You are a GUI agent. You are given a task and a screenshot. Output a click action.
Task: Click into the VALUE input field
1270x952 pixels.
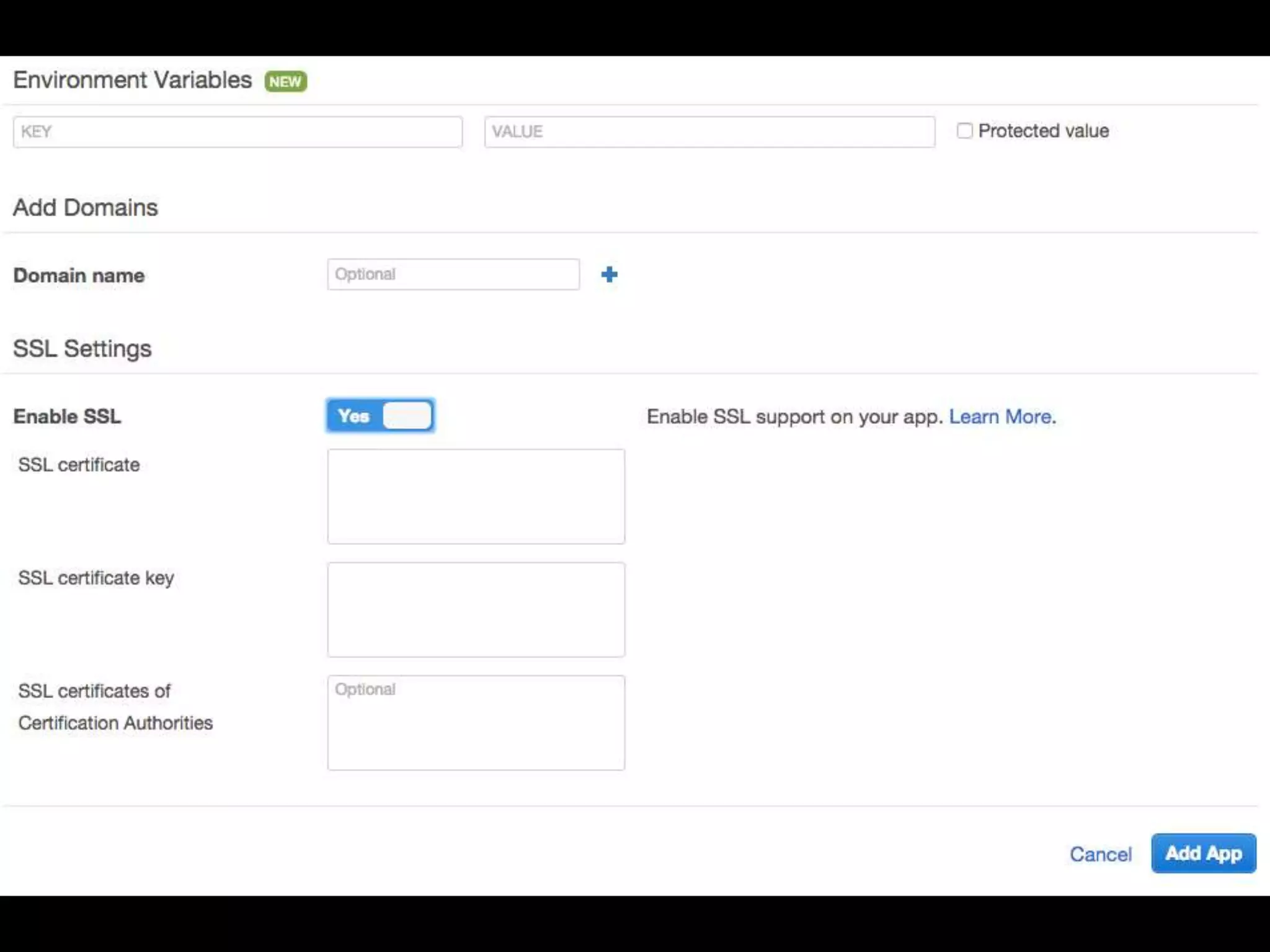pos(709,132)
